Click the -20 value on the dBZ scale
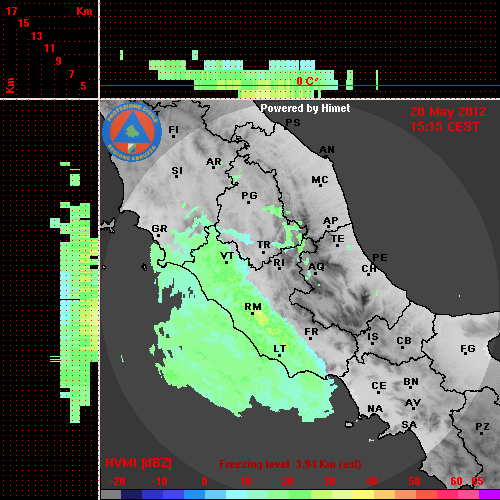Image resolution: width=500 pixels, height=500 pixels. [117, 481]
